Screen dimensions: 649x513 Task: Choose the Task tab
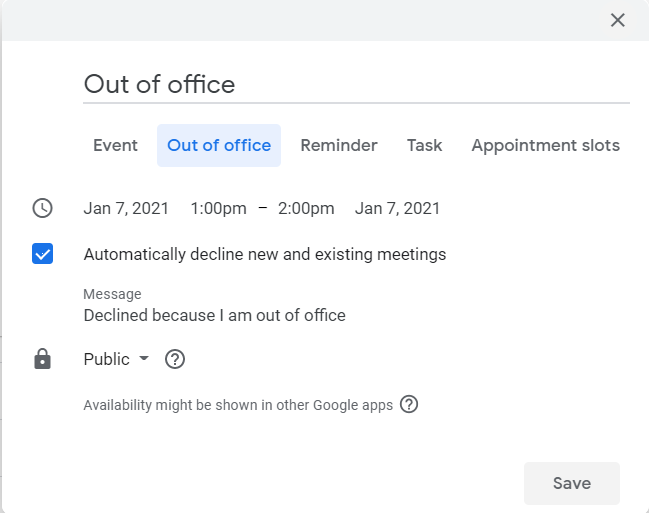click(x=424, y=145)
